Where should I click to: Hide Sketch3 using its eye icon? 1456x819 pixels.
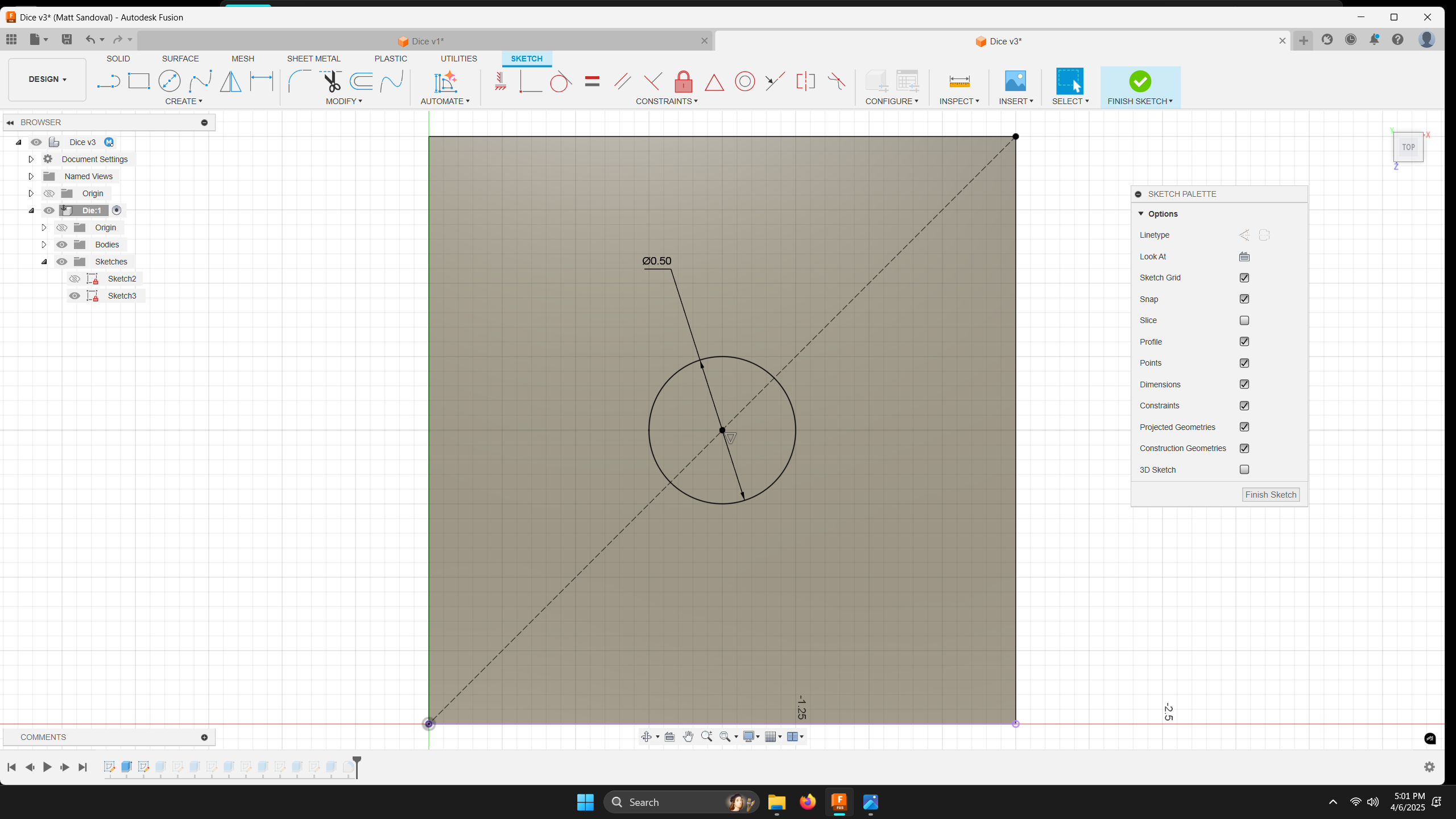75,296
